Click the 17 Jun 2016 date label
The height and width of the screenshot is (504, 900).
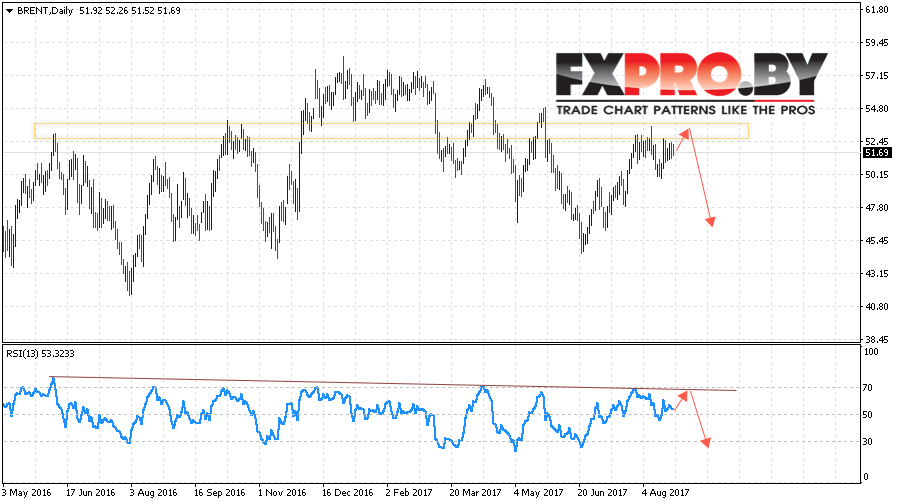tap(90, 493)
